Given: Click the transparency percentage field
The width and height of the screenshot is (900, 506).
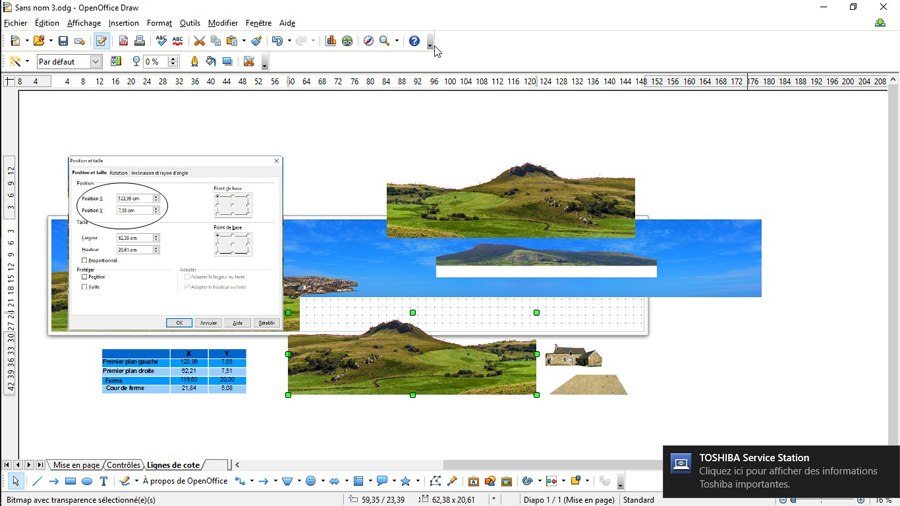Looking at the screenshot, I should click(154, 62).
